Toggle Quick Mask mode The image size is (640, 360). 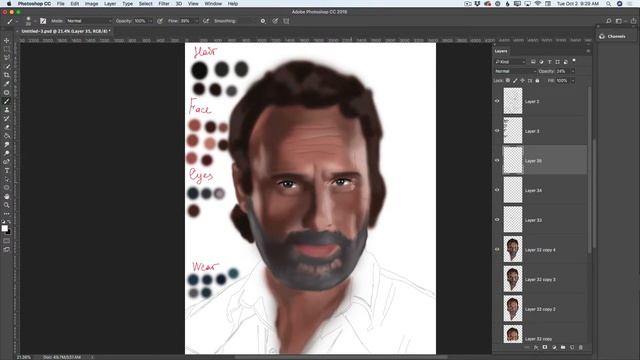pyautogui.click(x=7, y=240)
